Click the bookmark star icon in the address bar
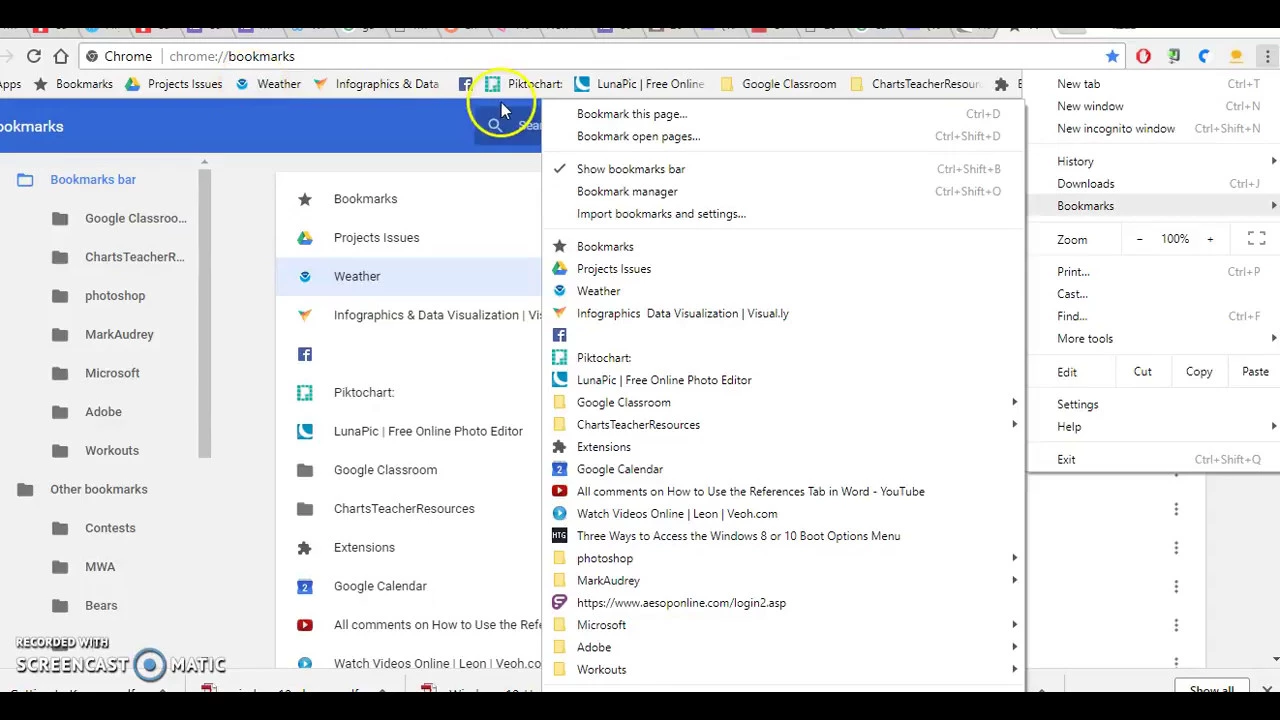Viewport: 1280px width, 720px height. tap(1112, 57)
